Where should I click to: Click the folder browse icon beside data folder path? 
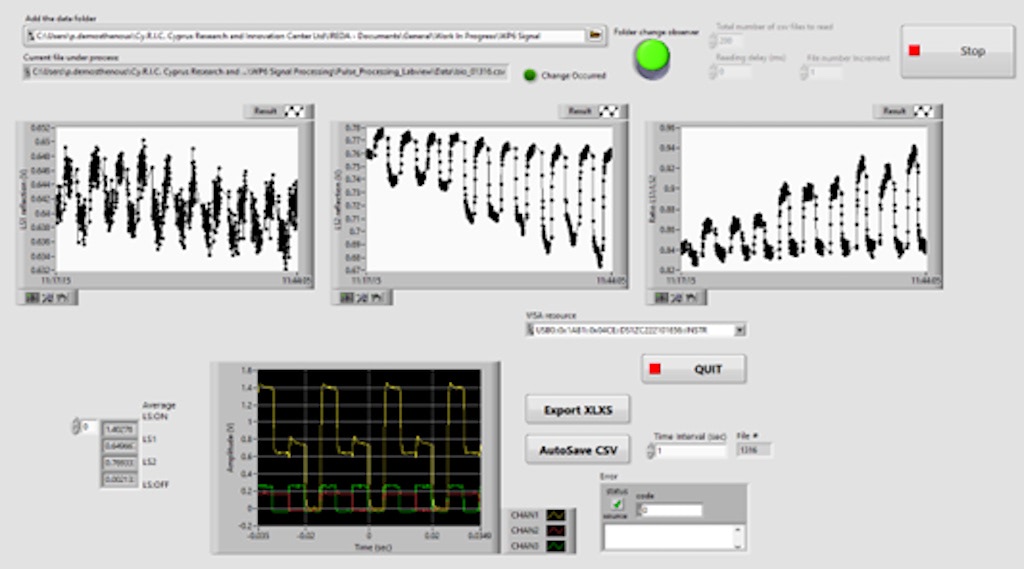click(x=595, y=35)
